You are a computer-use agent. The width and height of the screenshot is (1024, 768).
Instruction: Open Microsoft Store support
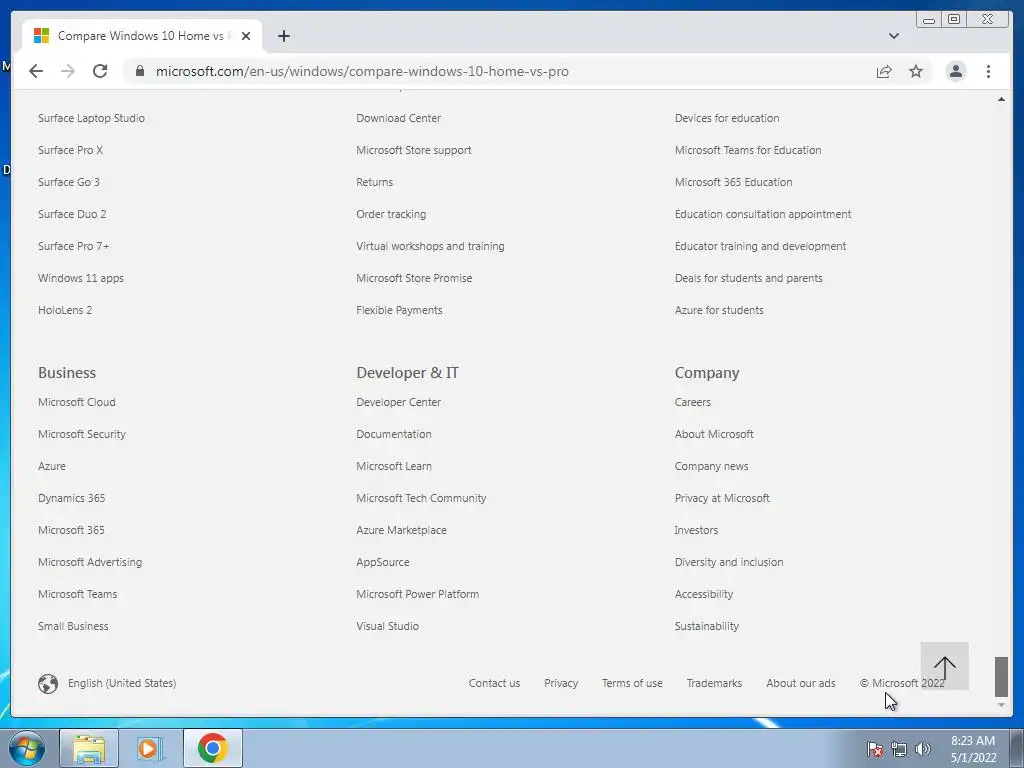[414, 150]
